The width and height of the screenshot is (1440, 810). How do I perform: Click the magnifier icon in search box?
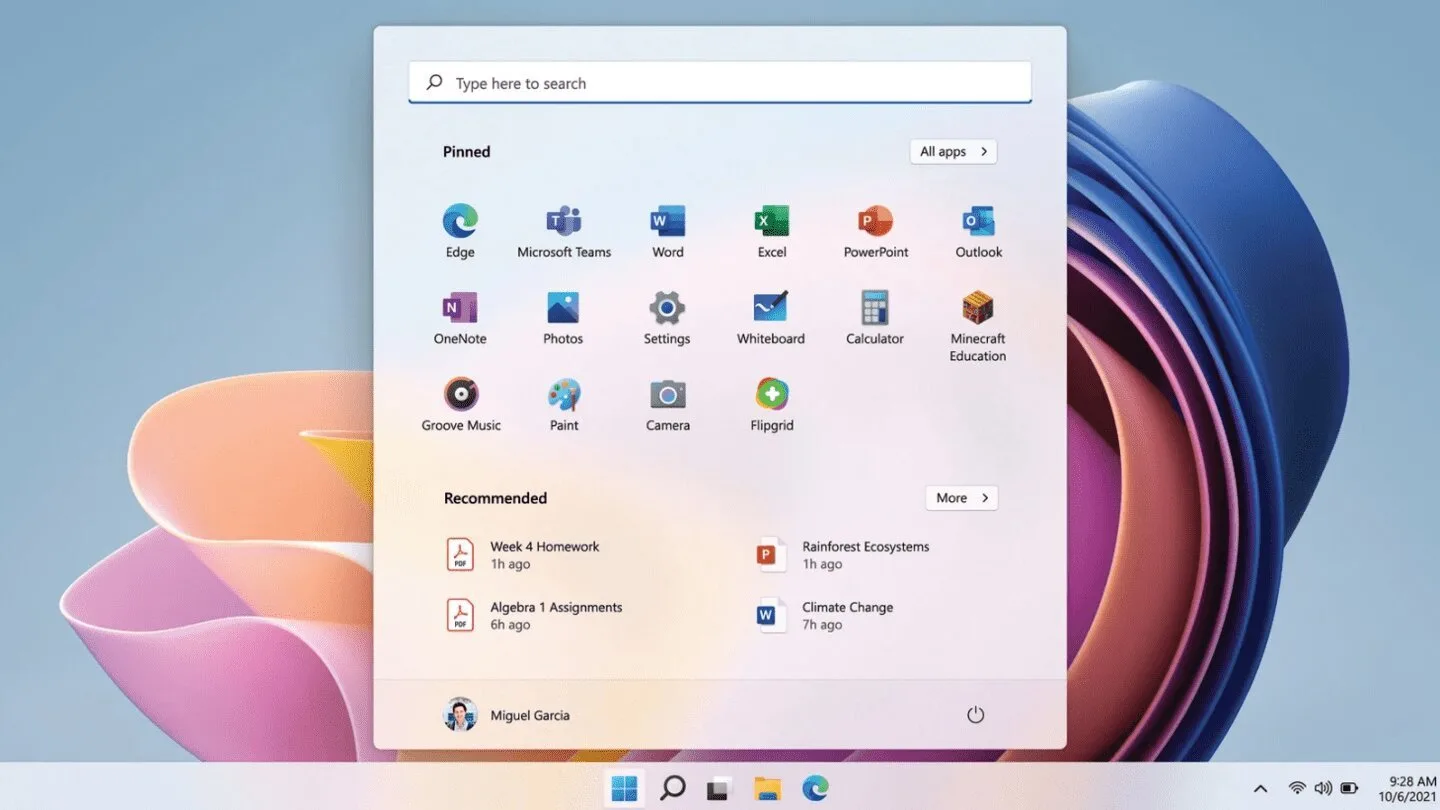[x=435, y=83]
